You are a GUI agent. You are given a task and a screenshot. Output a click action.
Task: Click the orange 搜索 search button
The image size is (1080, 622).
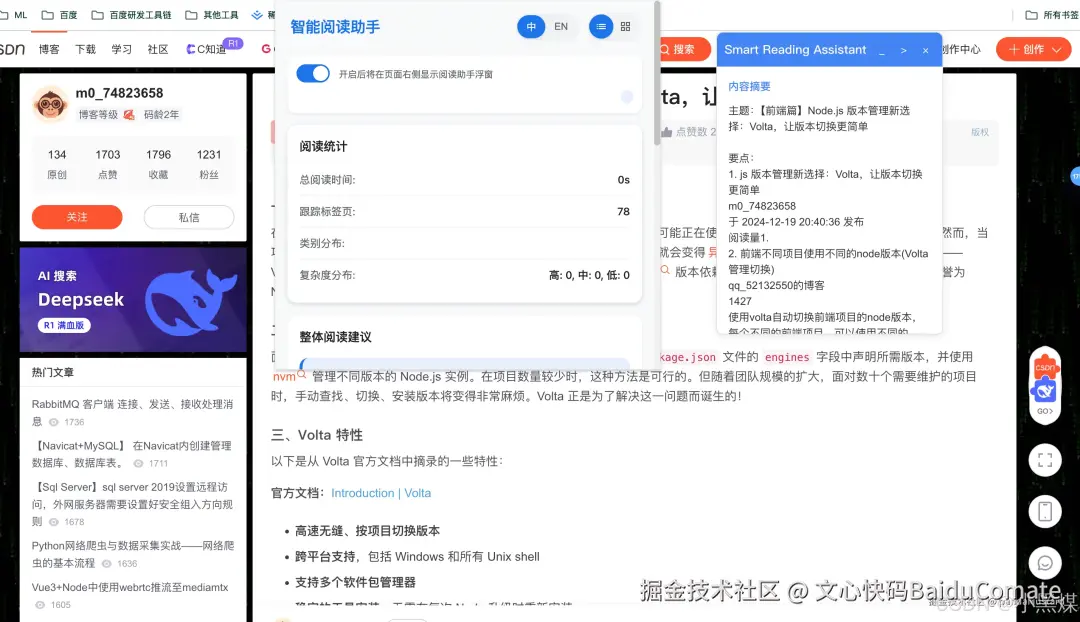684,50
